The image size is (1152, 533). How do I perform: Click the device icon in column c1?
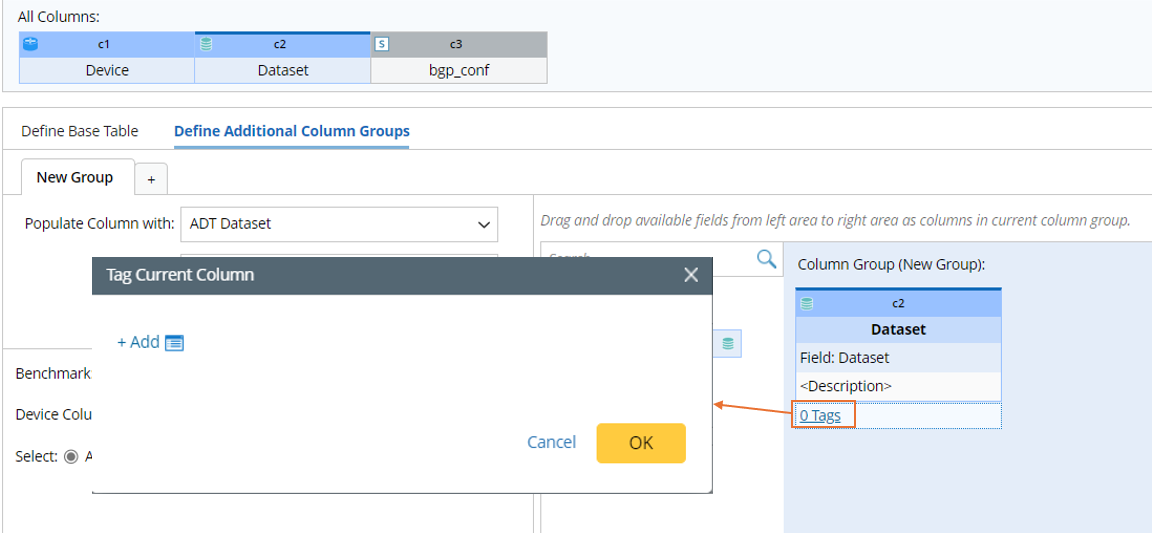31,44
